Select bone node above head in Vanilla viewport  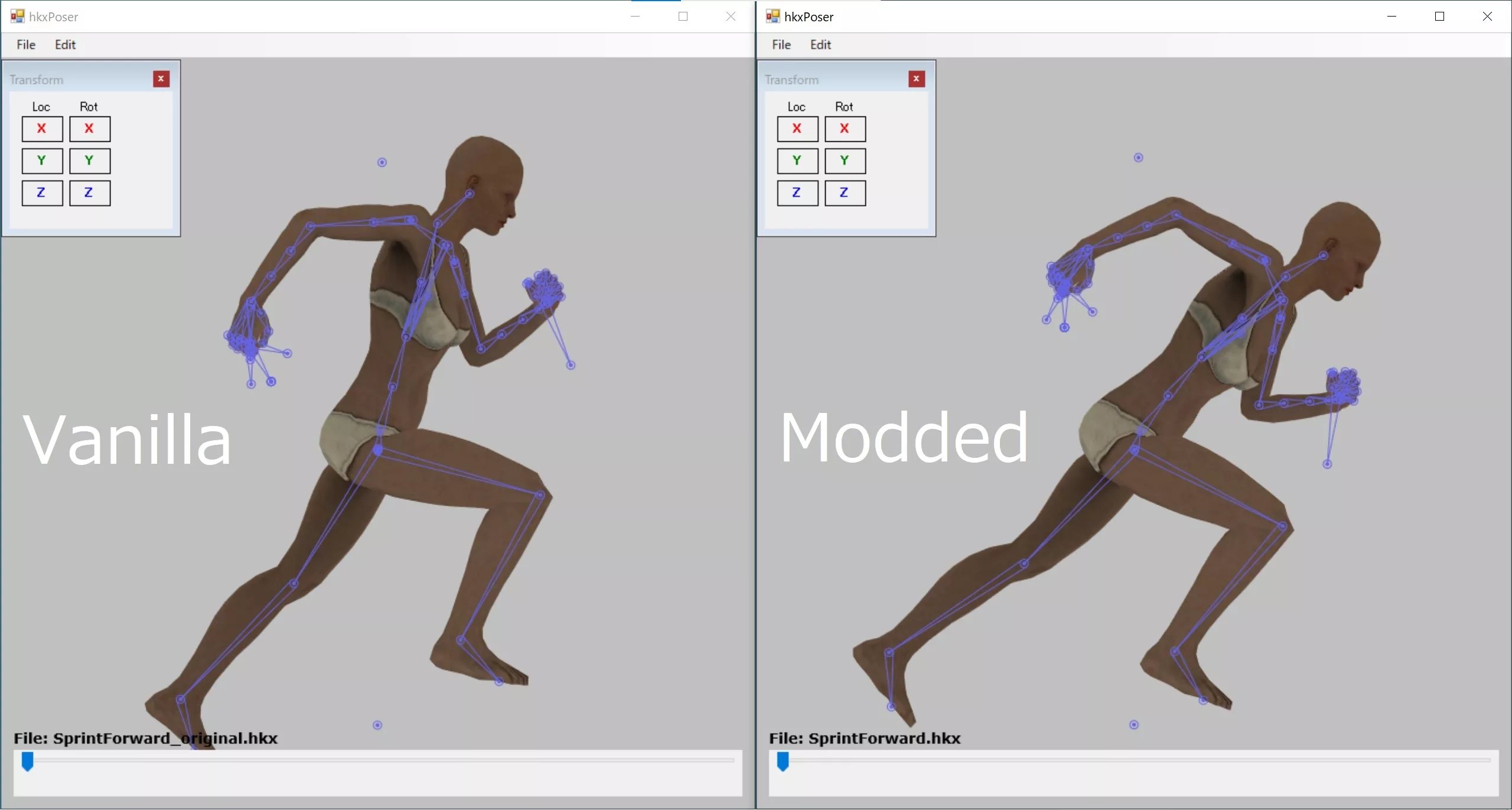[382, 162]
